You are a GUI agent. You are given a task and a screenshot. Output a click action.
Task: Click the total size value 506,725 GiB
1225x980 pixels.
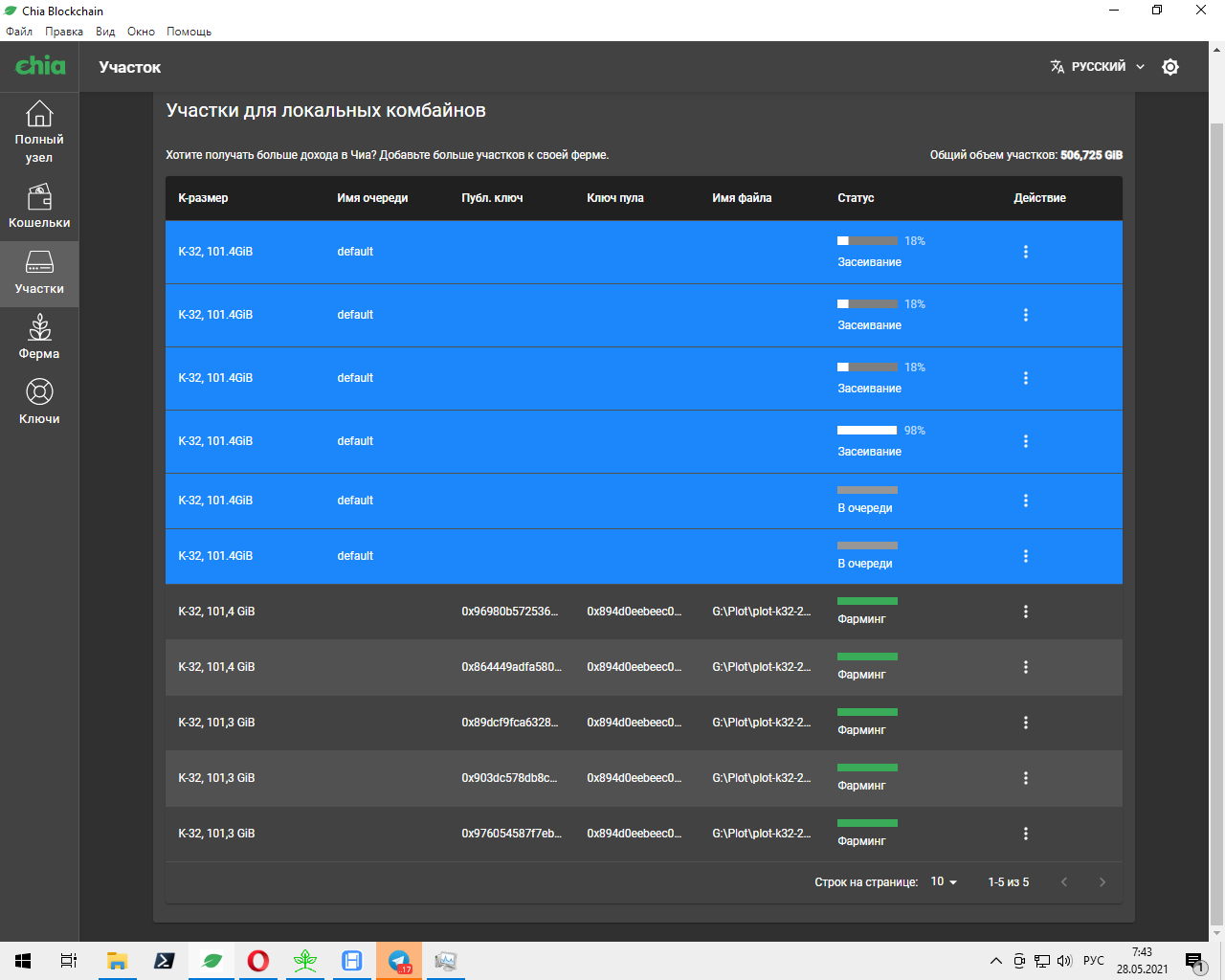click(1091, 155)
